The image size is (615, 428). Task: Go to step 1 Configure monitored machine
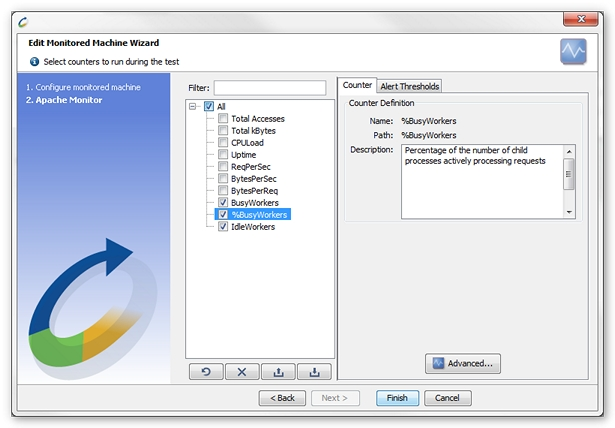(83, 87)
